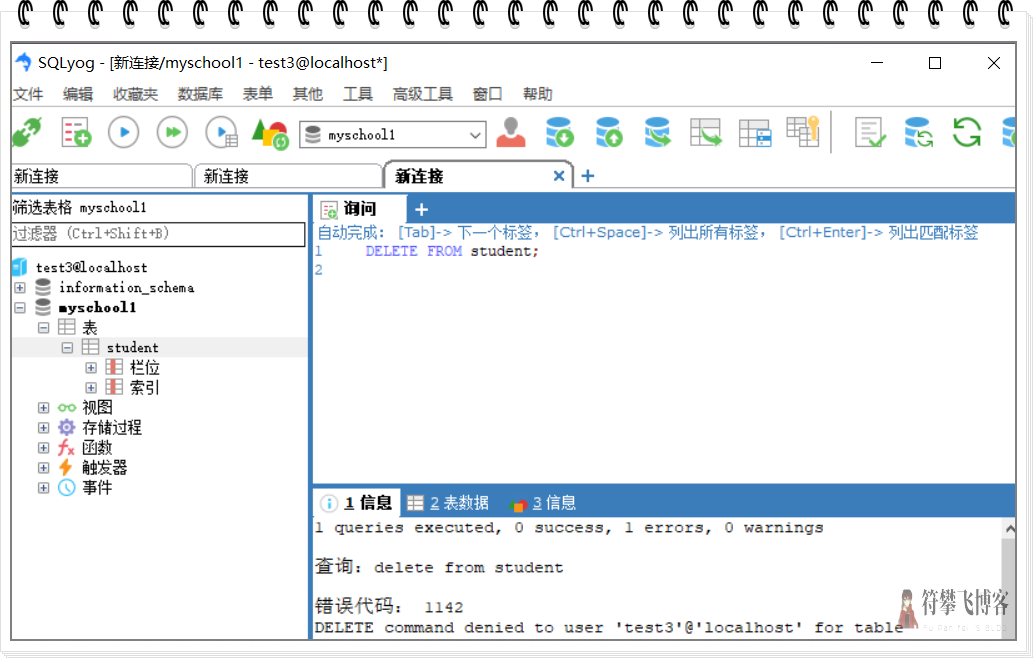Expand the 存储过程 stored procedures node
Image resolution: width=1033 pixels, height=658 pixels.
(43, 427)
